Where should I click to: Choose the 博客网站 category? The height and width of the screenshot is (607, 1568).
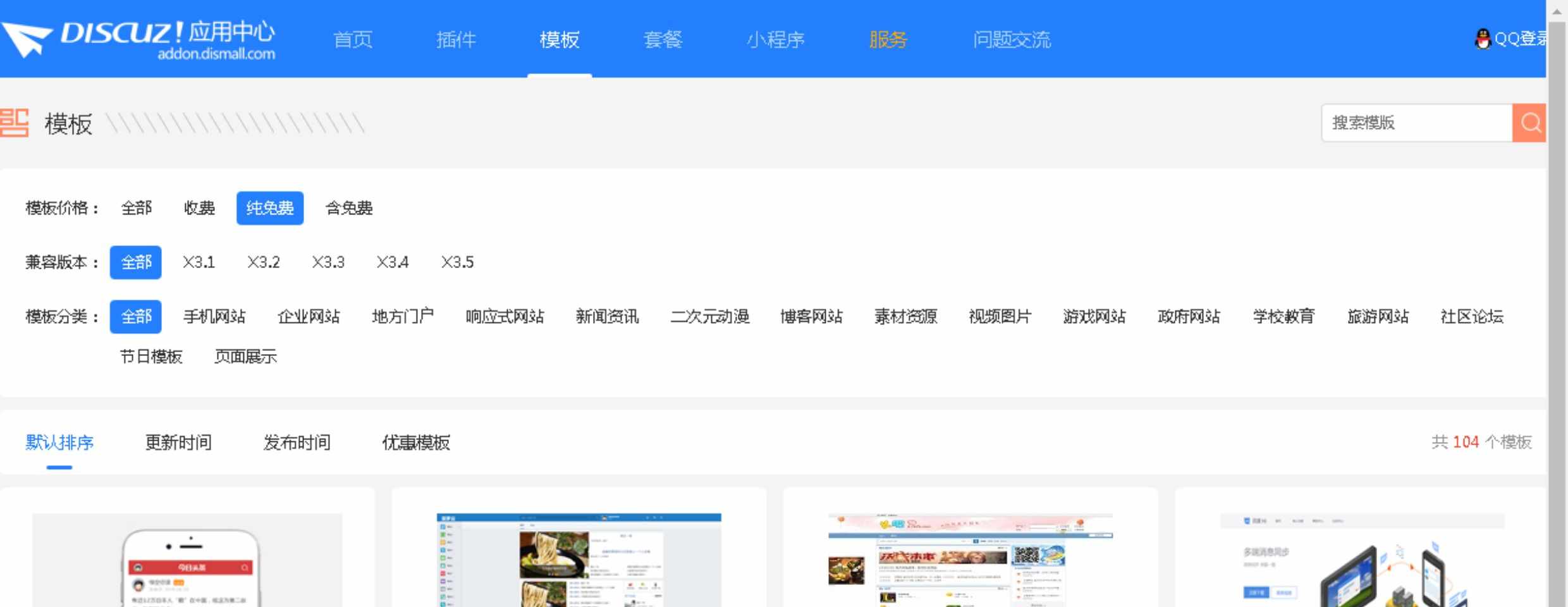click(811, 317)
